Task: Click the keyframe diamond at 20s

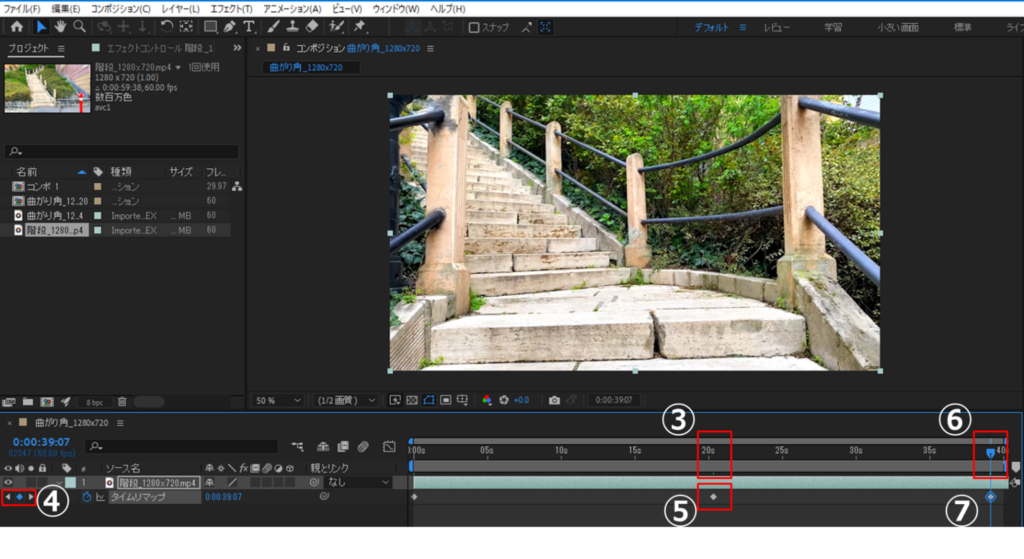Action: click(x=713, y=496)
